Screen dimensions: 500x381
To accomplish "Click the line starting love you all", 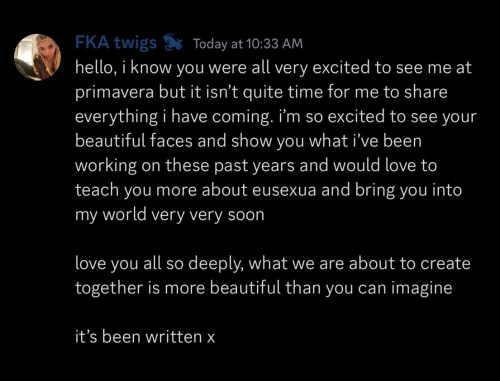I will coord(273,264).
